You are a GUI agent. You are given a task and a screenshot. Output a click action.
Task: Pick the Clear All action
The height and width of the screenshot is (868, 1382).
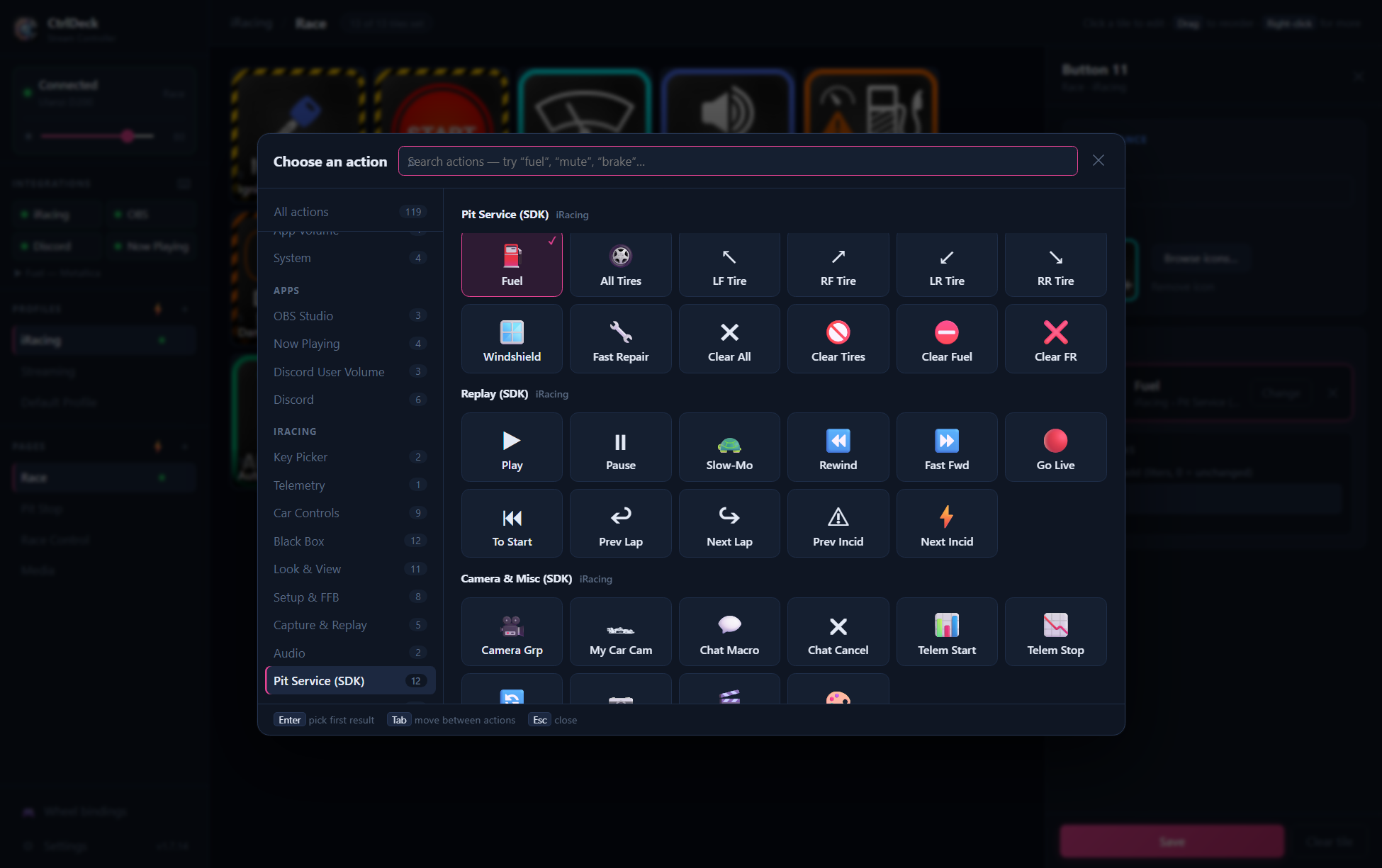click(729, 339)
